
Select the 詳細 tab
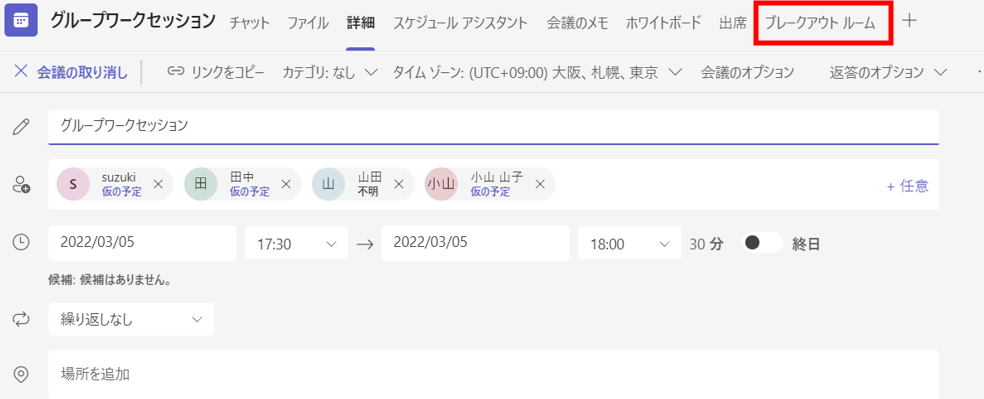(360, 23)
